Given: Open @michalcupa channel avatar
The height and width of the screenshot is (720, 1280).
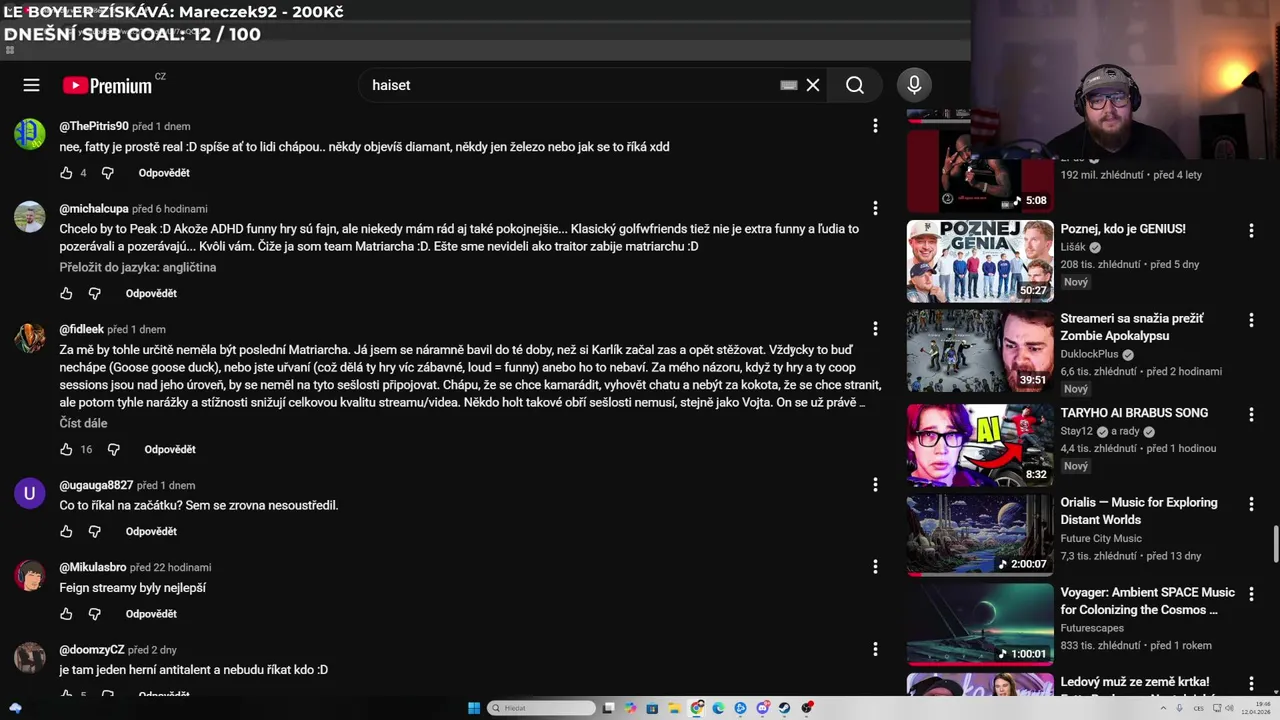Looking at the screenshot, I should (30, 216).
